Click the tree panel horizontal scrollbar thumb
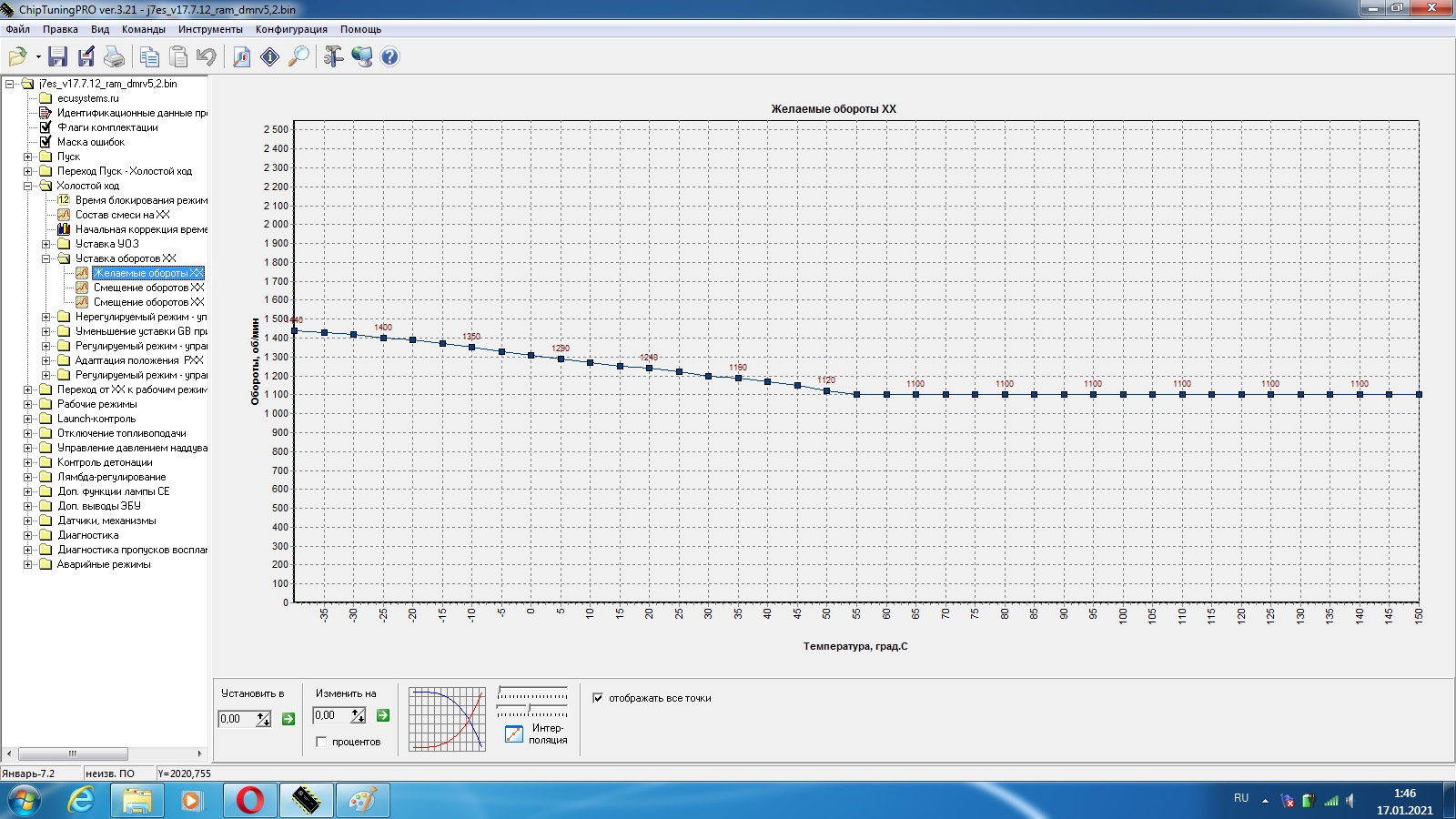Image resolution: width=1456 pixels, height=819 pixels. tap(73, 753)
